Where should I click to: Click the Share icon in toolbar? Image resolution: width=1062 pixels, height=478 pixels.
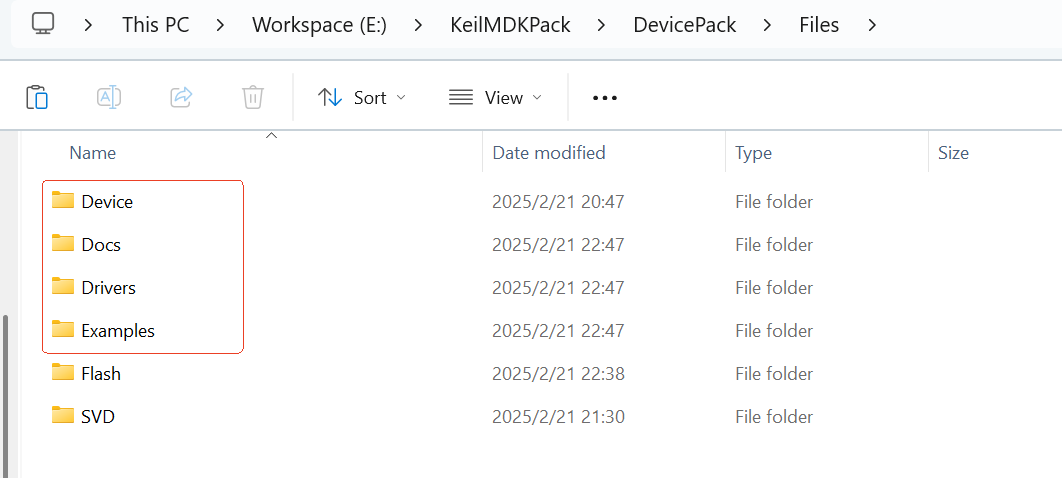coord(181,97)
